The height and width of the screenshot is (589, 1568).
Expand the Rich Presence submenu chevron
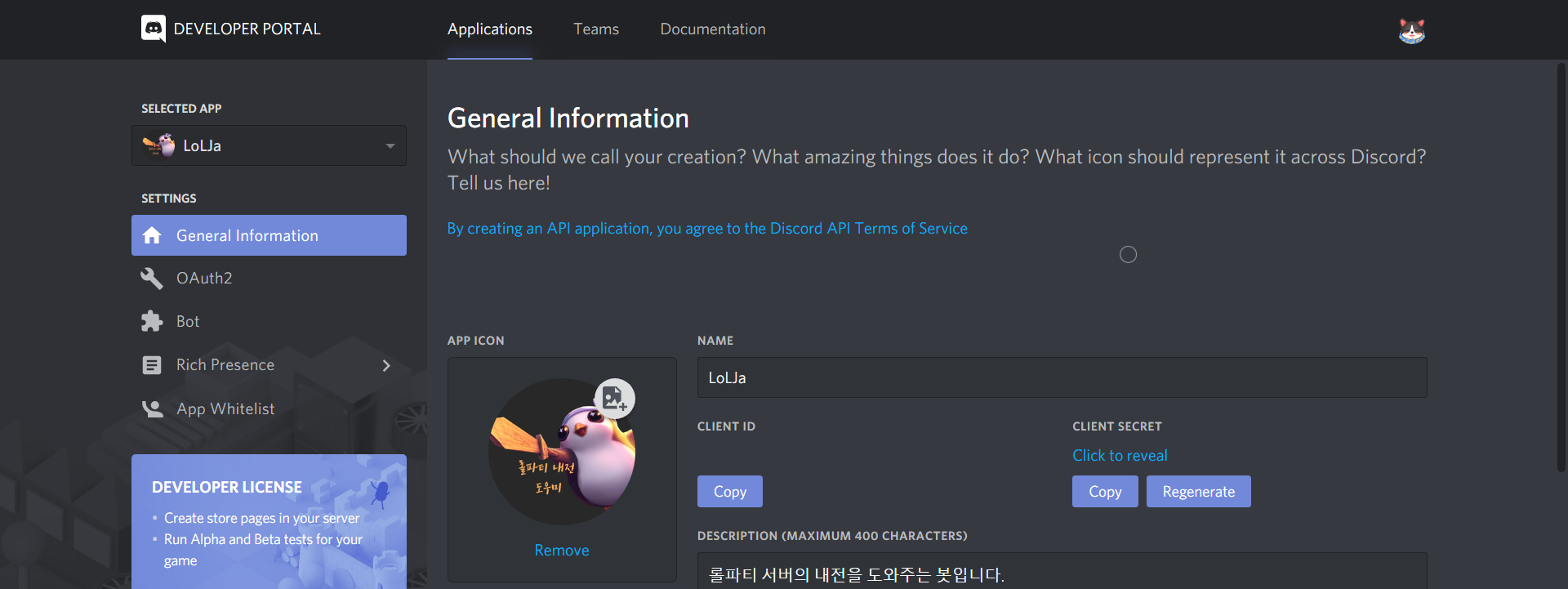point(386,365)
